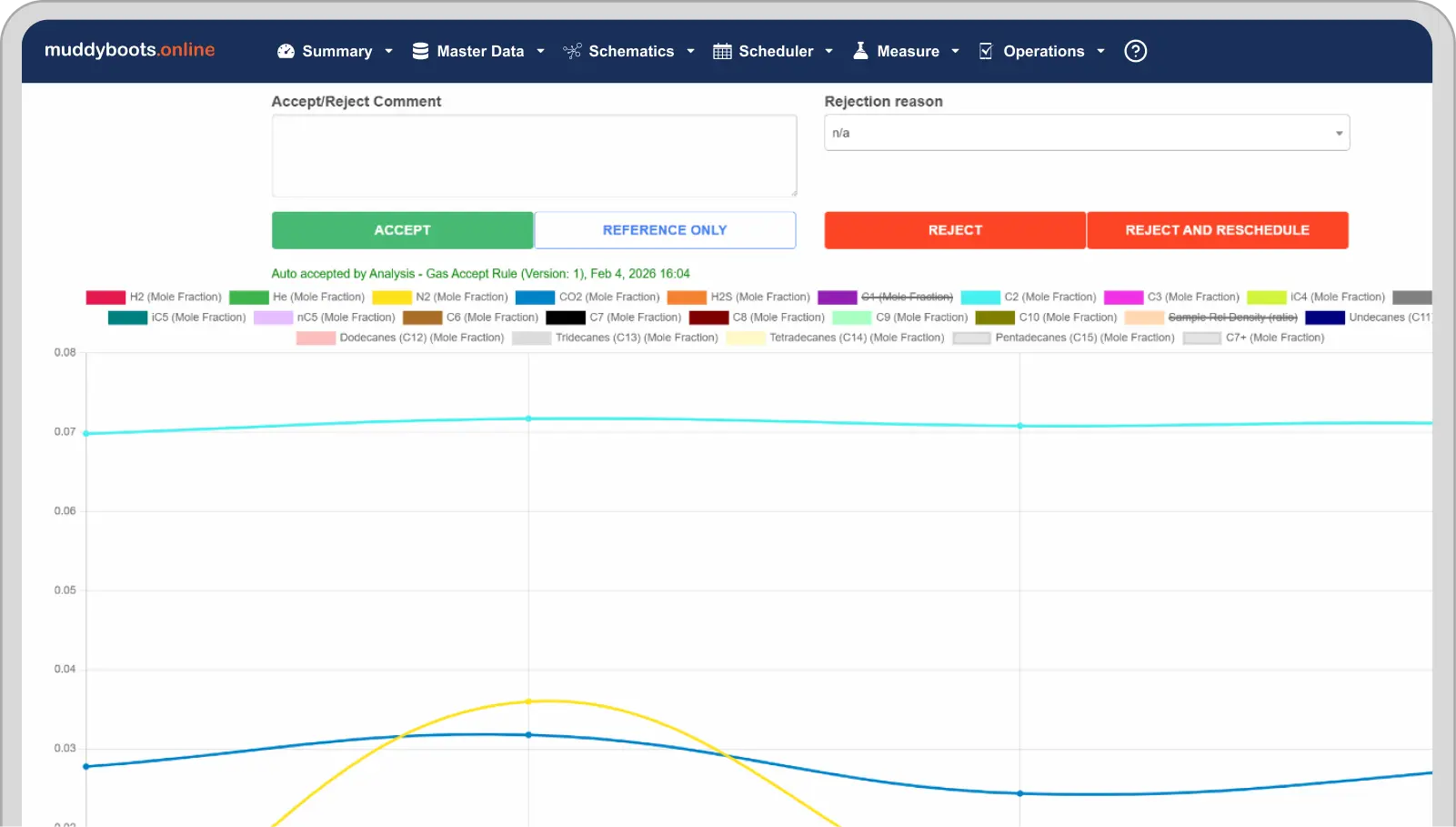Click the Master Data database icon
This screenshot has height=827, width=1456.
click(420, 52)
